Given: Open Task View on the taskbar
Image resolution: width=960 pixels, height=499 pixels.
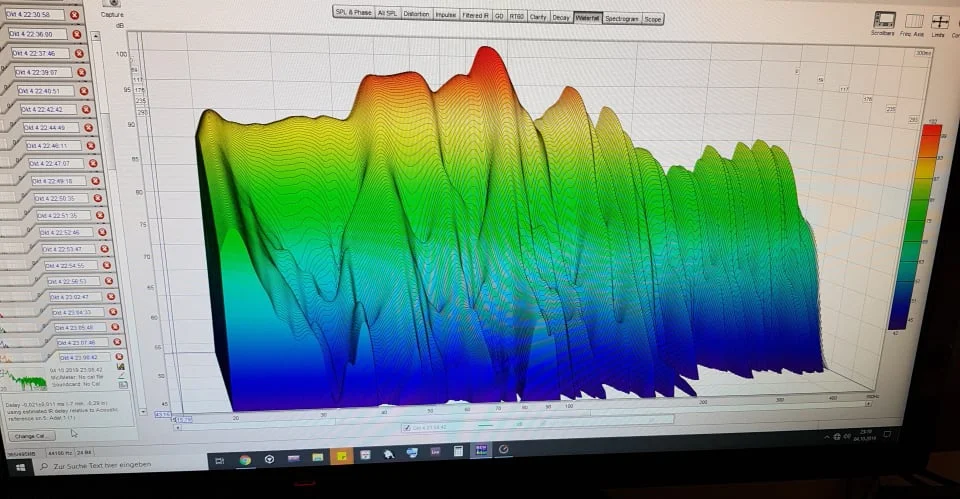Looking at the screenshot, I should [x=220, y=461].
